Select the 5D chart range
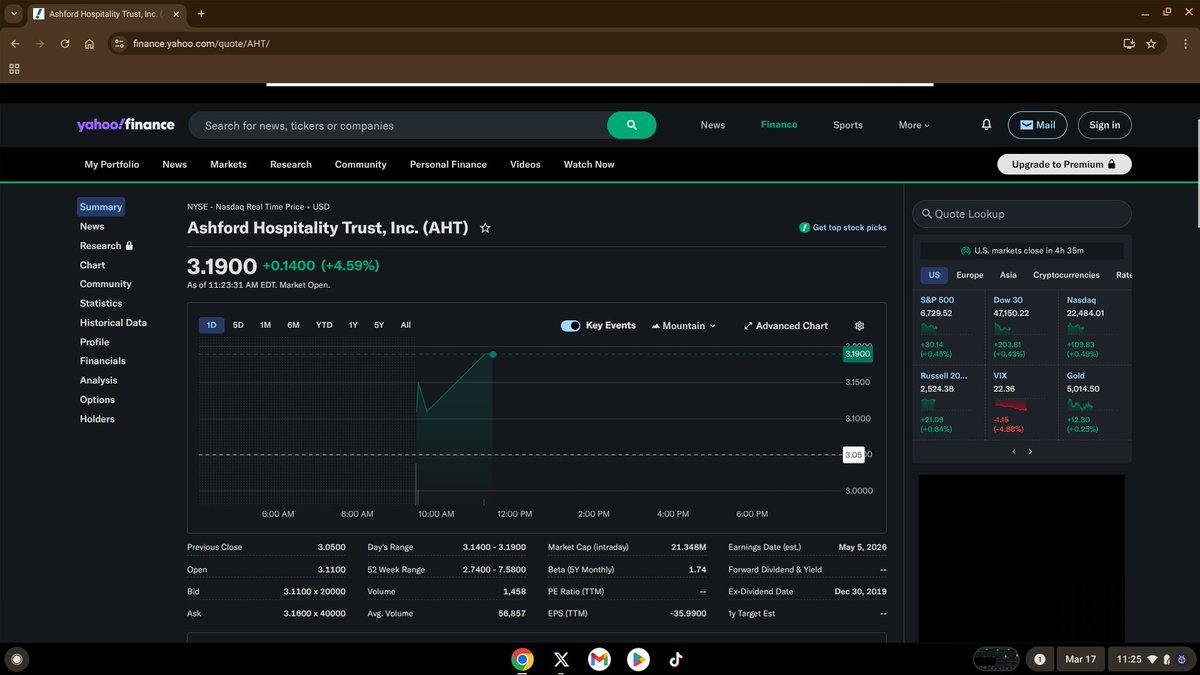1200x675 pixels. pyautogui.click(x=238, y=325)
